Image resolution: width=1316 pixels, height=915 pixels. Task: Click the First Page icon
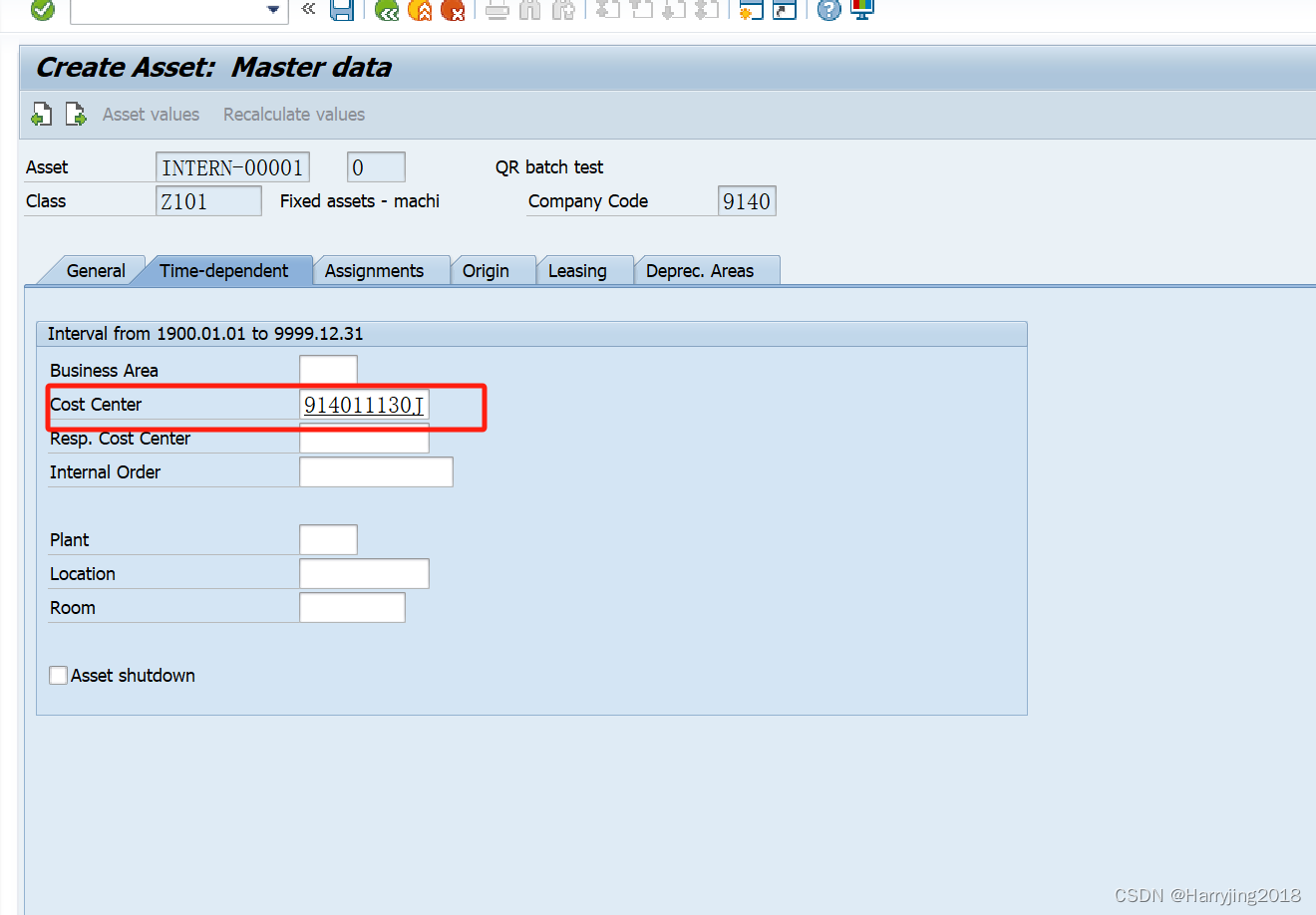coord(607,10)
